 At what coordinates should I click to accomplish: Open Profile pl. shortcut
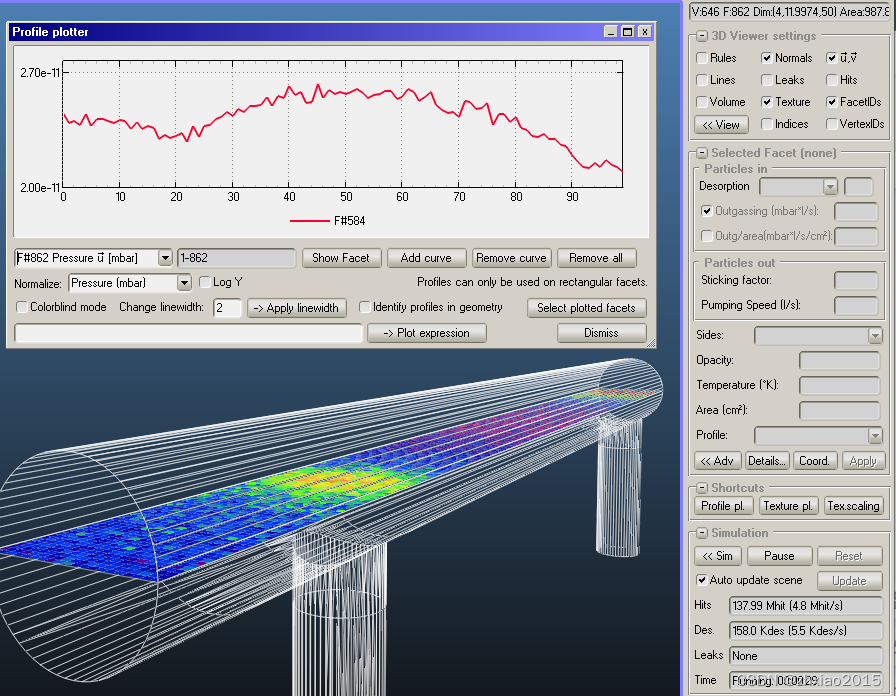723,506
